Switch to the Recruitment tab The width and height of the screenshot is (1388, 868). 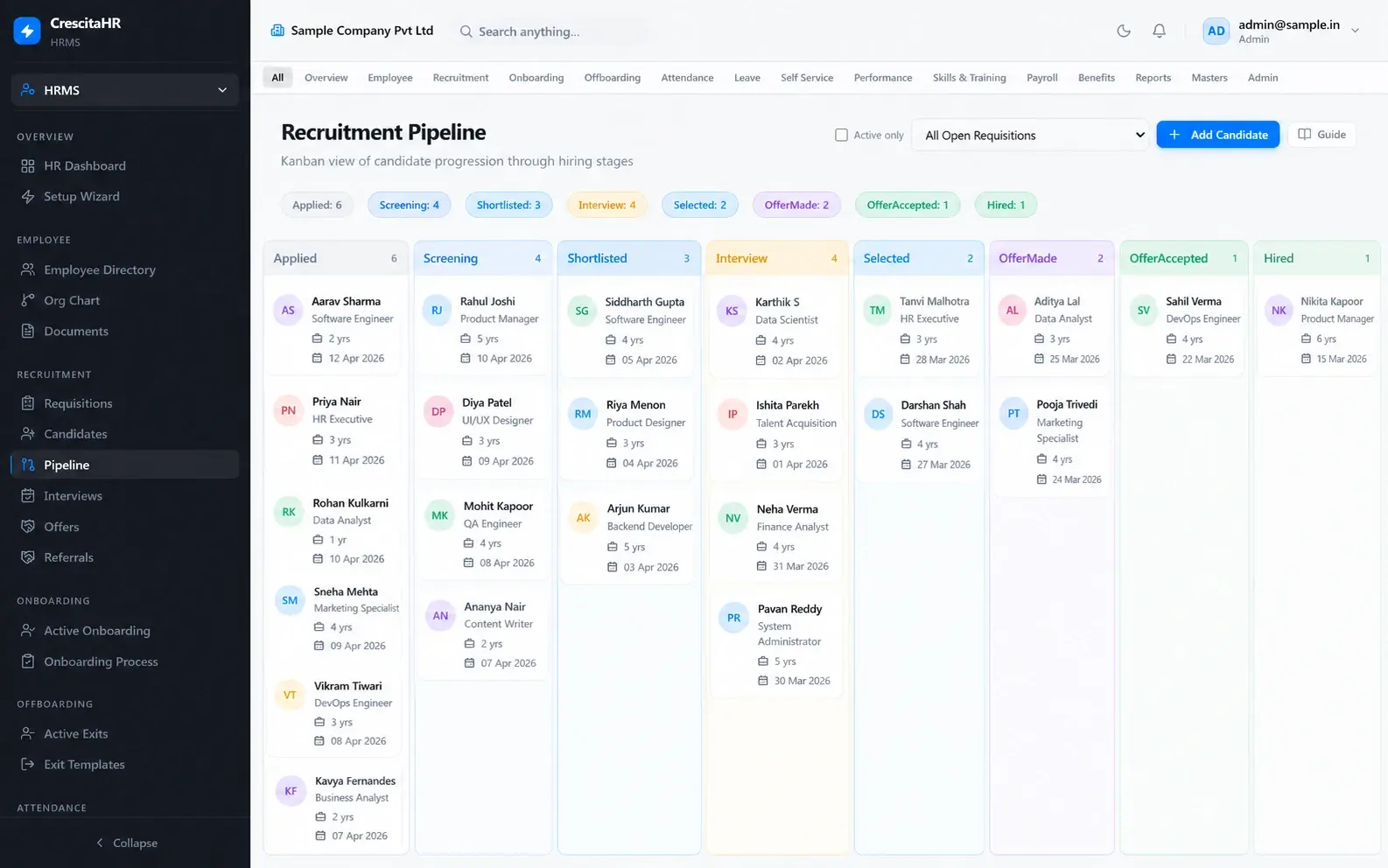[x=460, y=78]
